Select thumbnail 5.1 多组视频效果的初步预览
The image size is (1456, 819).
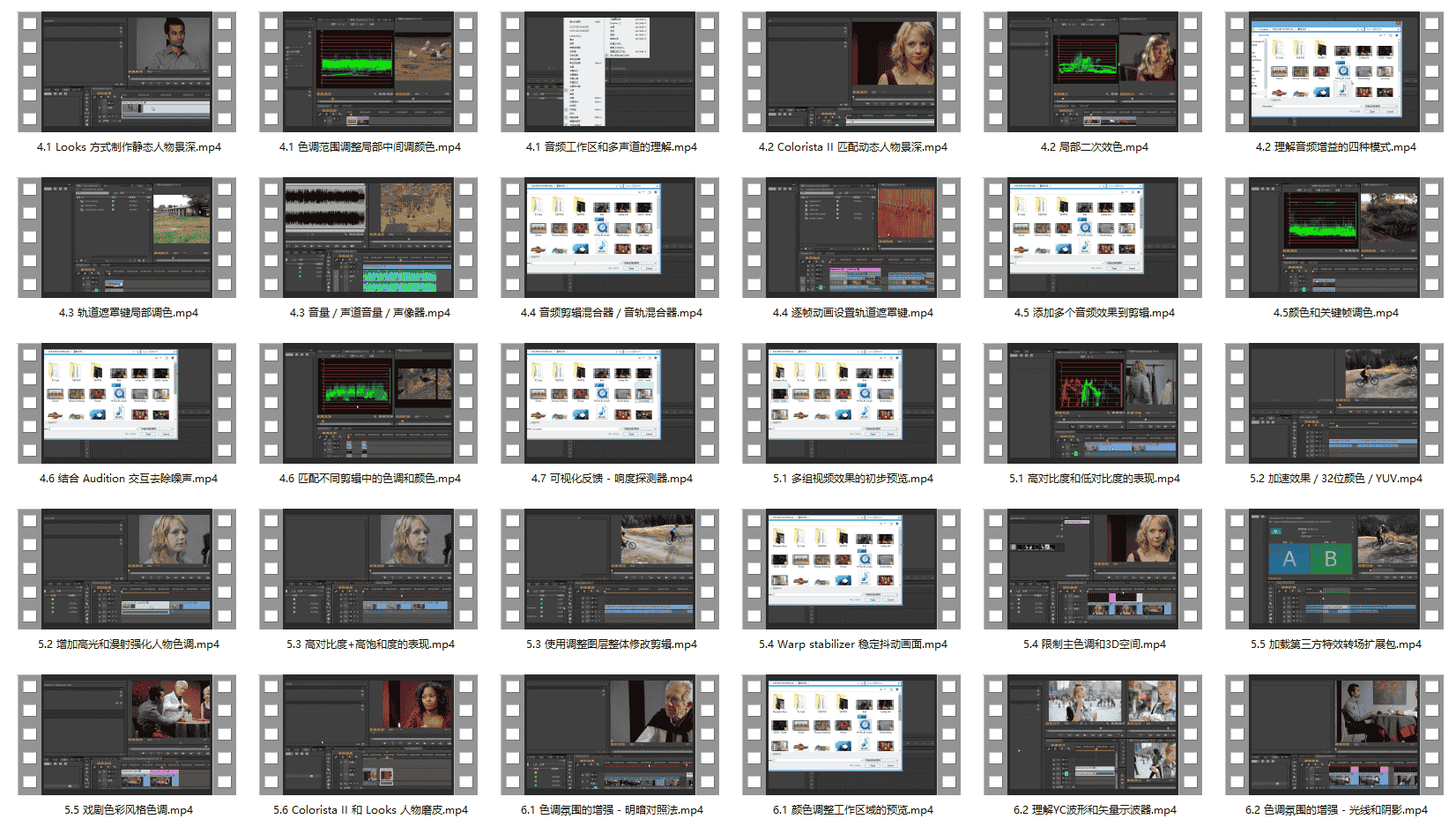851,403
